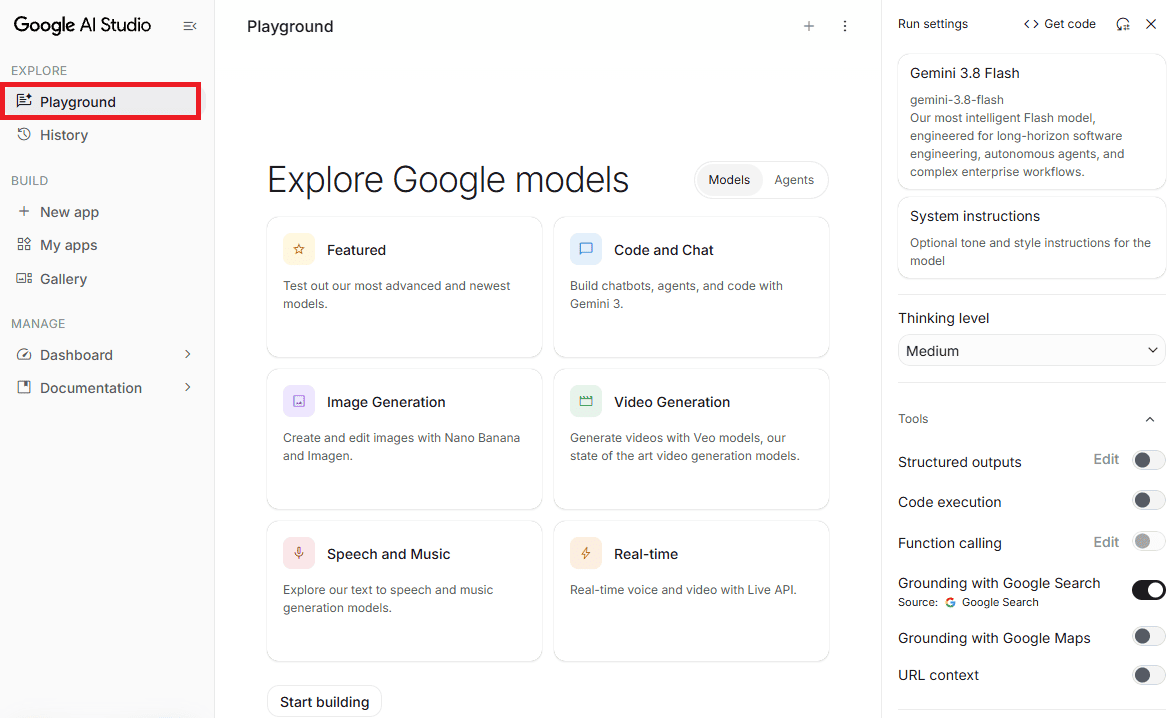The width and height of the screenshot is (1176, 718).
Task: Click the Video Generation clapper icon
Action: (586, 401)
